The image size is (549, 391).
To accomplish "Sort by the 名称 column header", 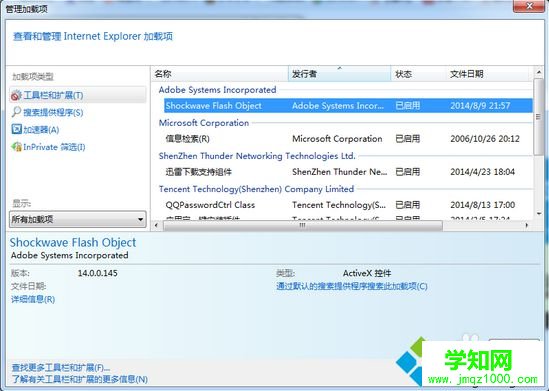I will (220, 74).
